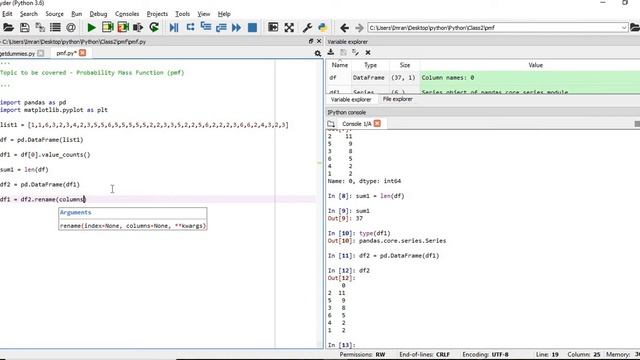Click 'Column names: 0' value cell

click(530, 78)
